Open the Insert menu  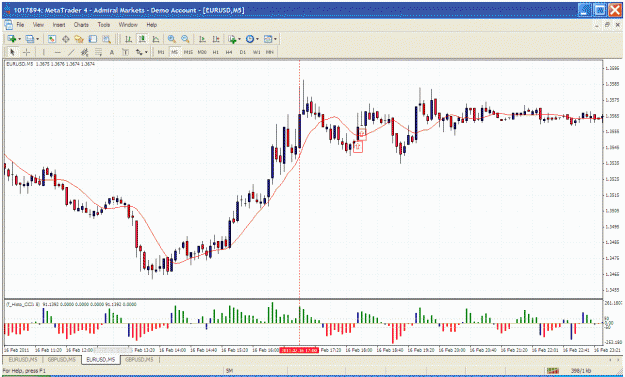pos(59,25)
